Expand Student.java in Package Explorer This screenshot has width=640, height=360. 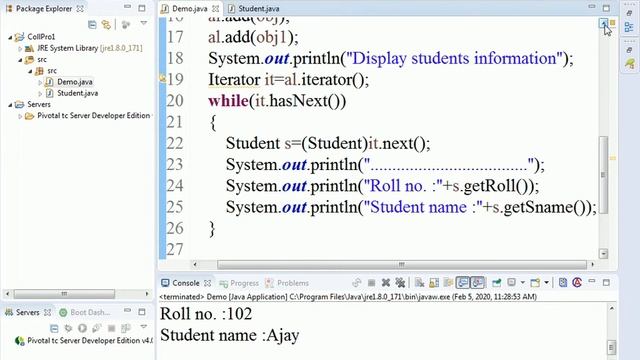(40, 94)
